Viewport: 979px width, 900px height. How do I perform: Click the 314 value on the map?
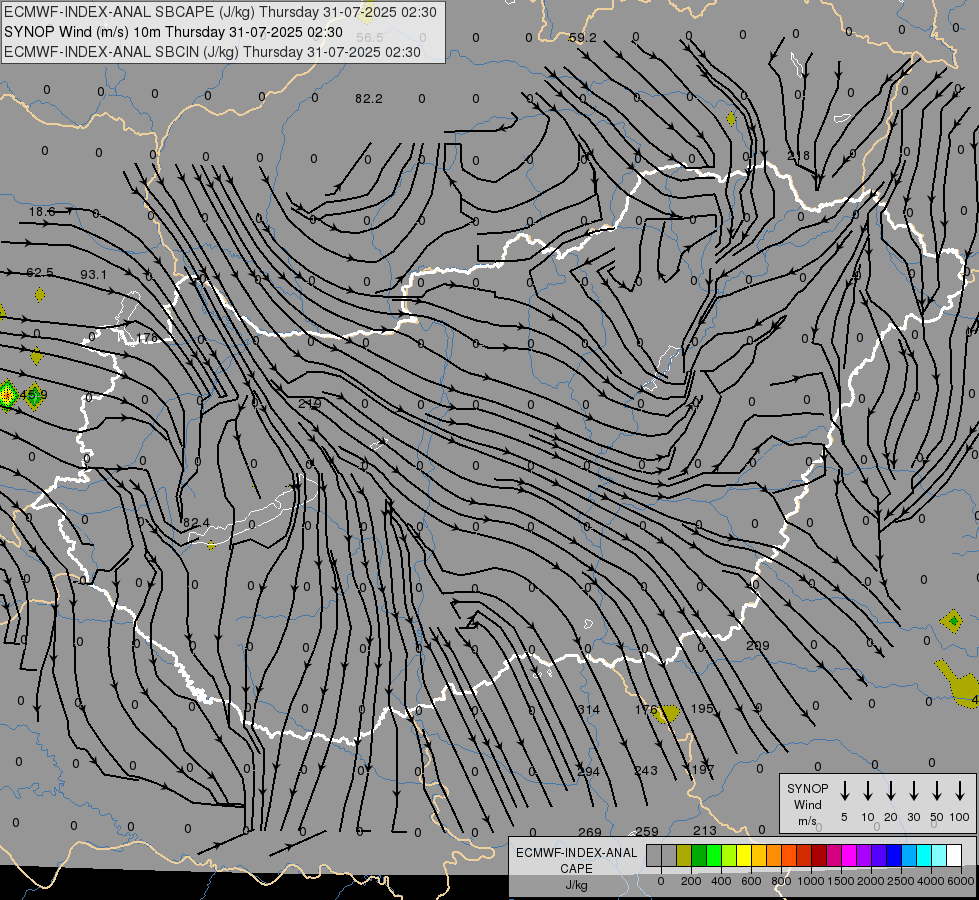click(x=588, y=710)
